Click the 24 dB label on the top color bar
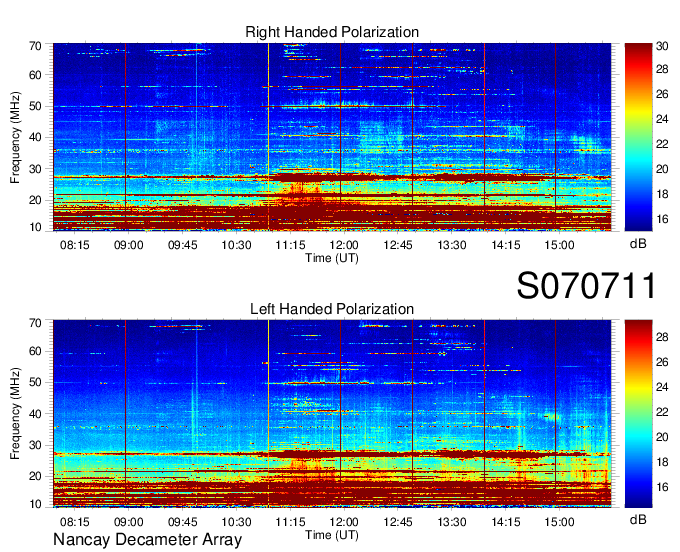 click(662, 119)
